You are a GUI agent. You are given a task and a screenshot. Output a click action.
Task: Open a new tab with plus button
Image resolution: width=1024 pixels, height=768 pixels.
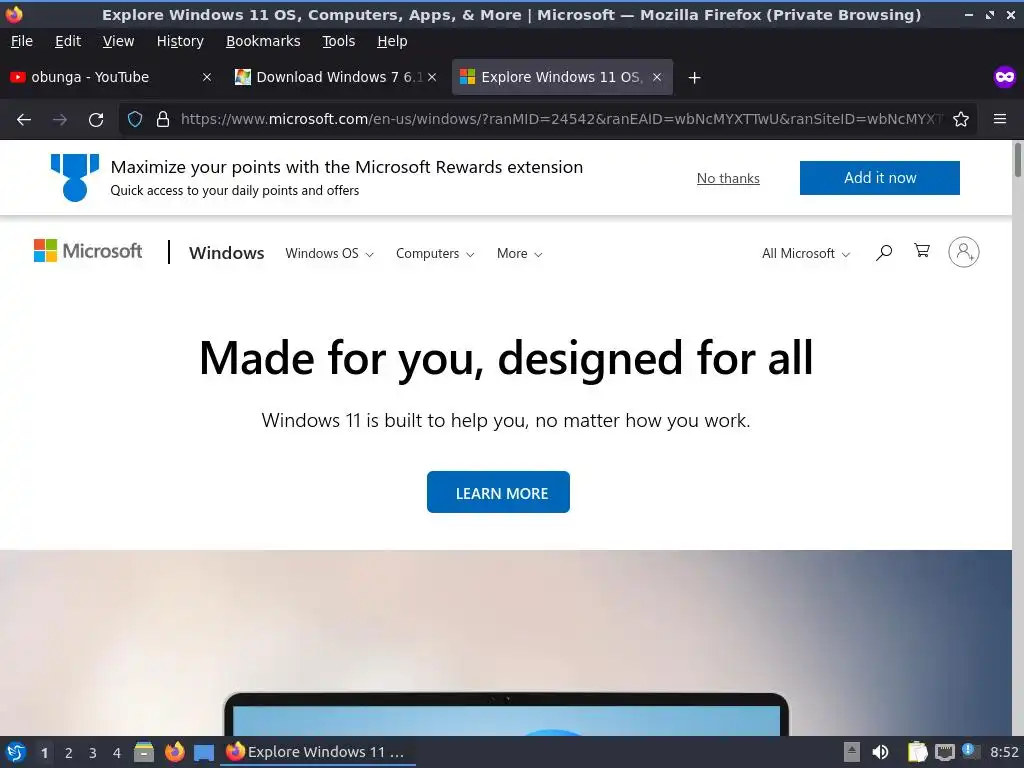tap(694, 78)
